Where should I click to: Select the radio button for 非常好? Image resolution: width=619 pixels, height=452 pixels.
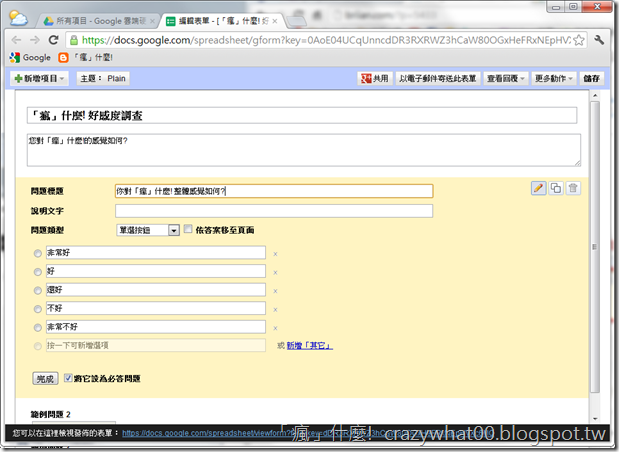tap(38, 253)
